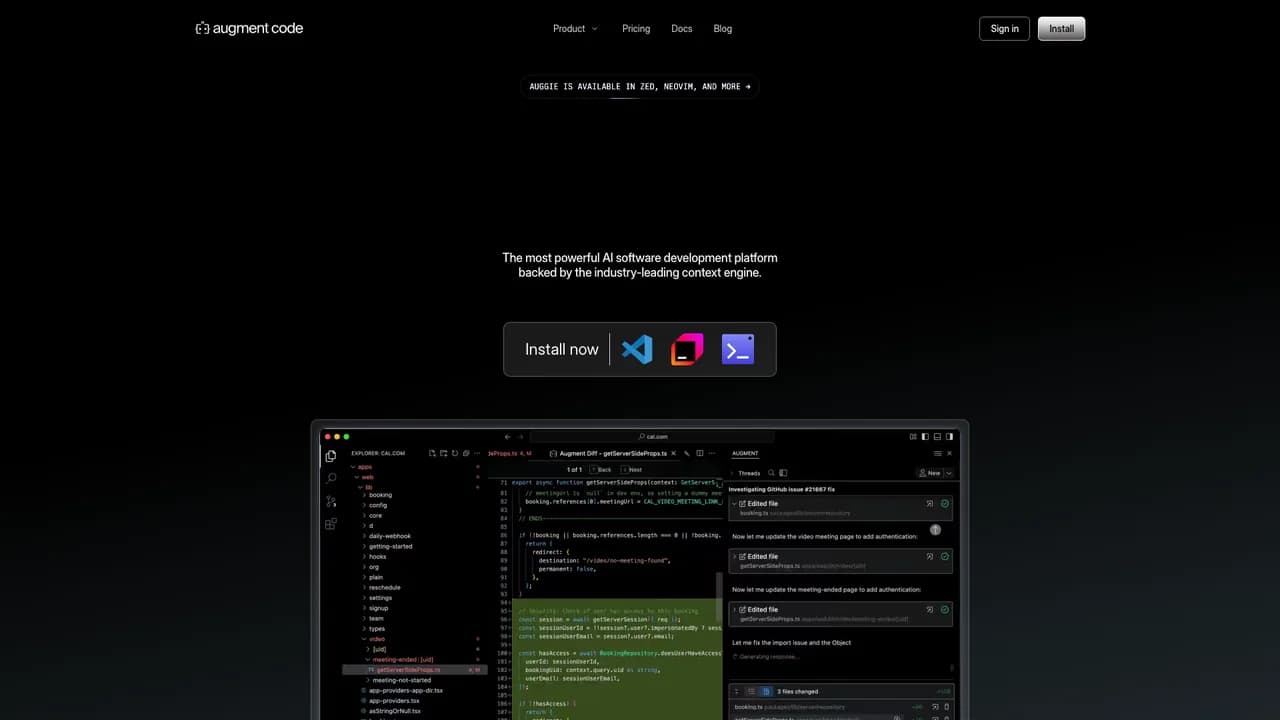Screen dimensions: 1280x720
Task: Select the Explorer icon in the activity bar
Action: point(330,456)
